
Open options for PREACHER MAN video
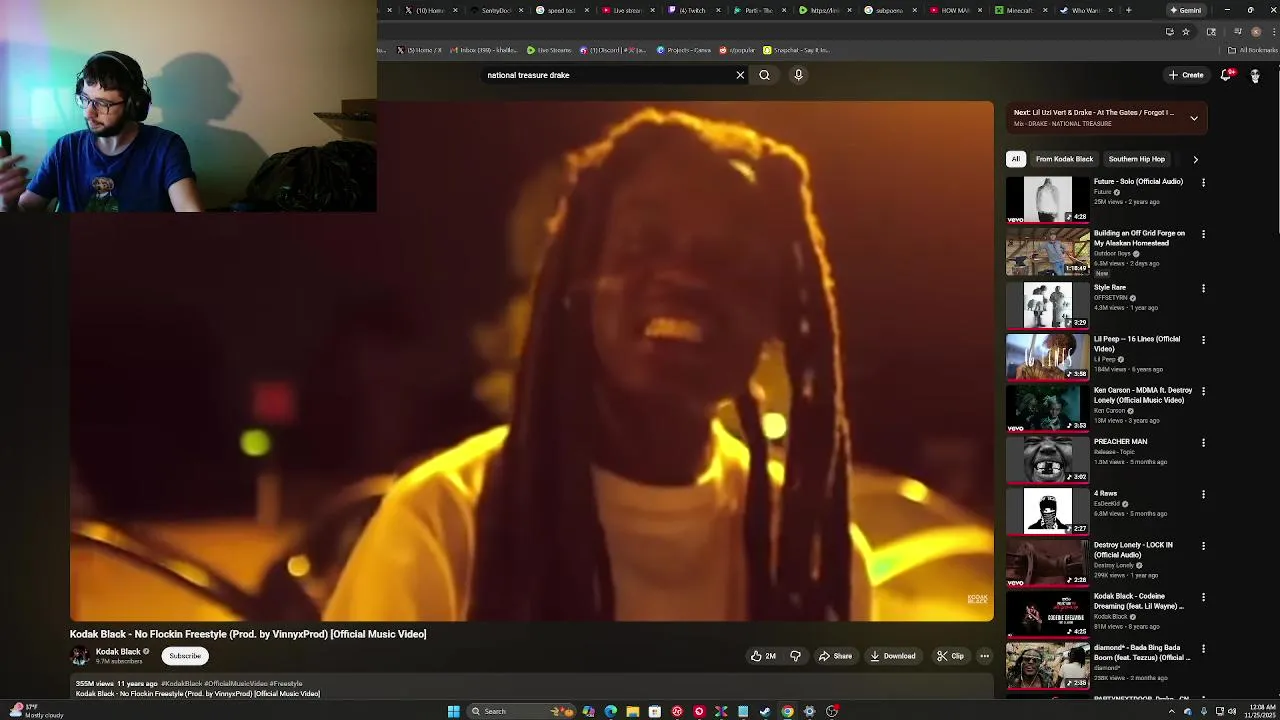coord(1203,443)
